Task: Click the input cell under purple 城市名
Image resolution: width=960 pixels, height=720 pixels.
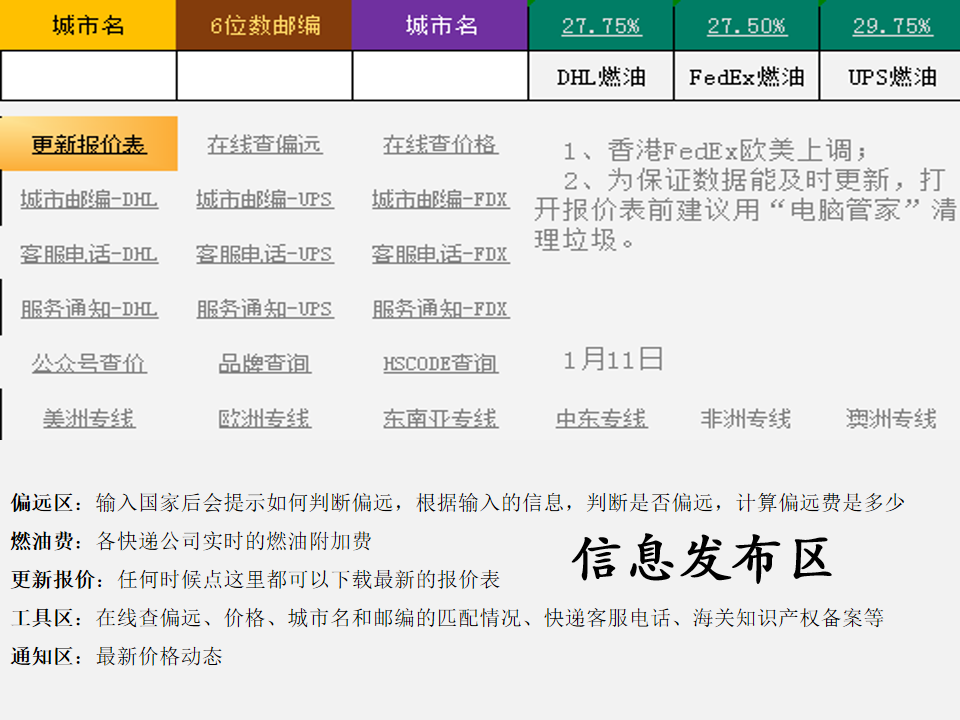Action: [x=440, y=76]
